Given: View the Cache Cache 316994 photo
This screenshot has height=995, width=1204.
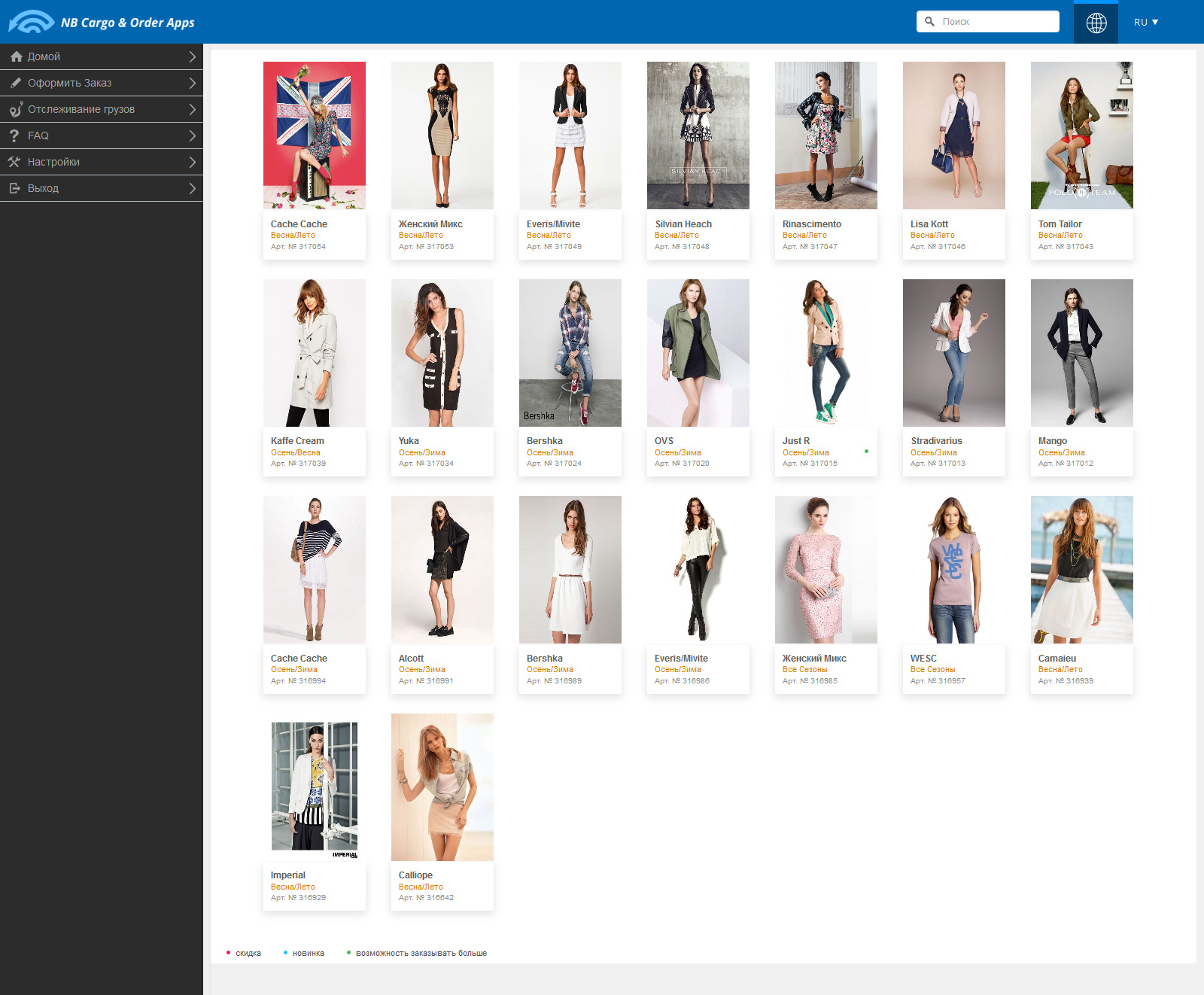Looking at the screenshot, I should (315, 570).
